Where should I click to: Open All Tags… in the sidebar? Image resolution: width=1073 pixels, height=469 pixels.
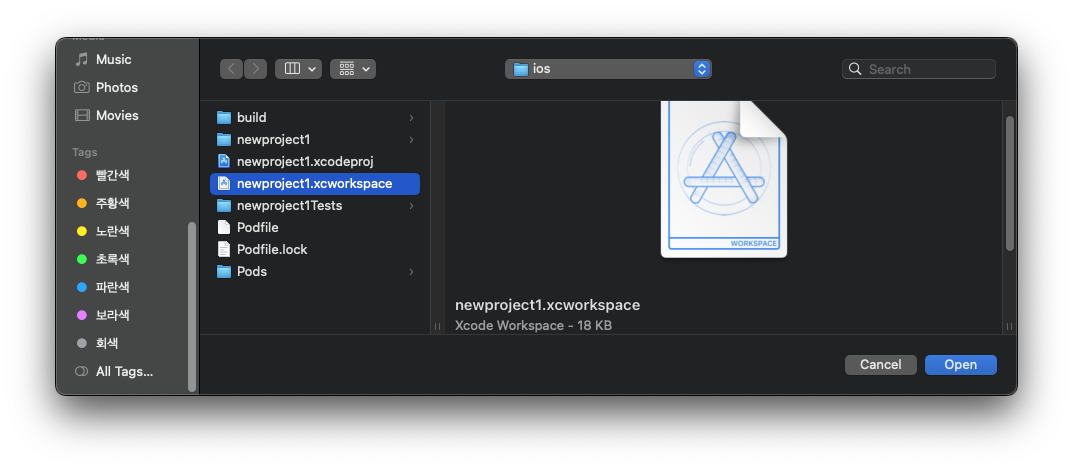pyautogui.click(x=114, y=372)
